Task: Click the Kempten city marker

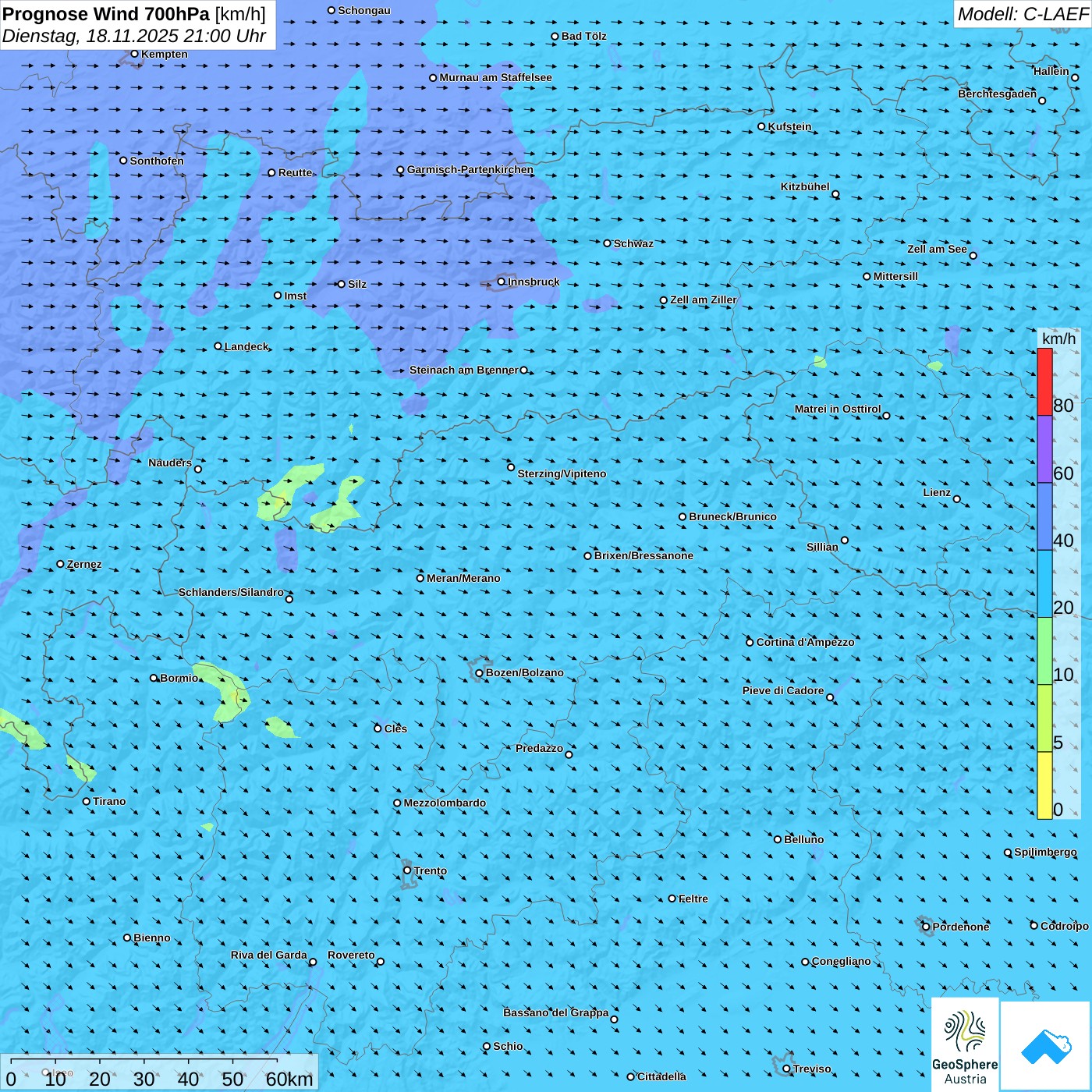Action: pyautogui.click(x=135, y=54)
